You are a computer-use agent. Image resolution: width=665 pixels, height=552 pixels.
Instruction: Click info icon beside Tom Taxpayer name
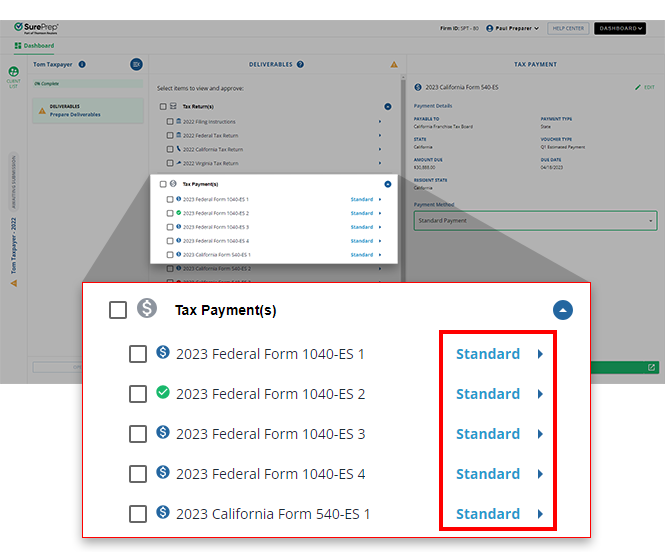point(82,64)
